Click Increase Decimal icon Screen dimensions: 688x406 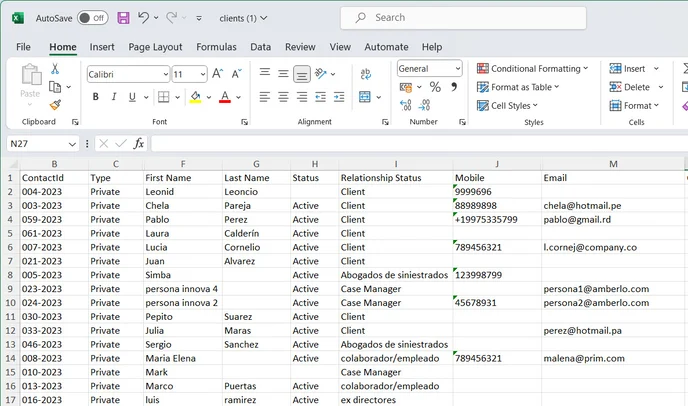click(406, 105)
